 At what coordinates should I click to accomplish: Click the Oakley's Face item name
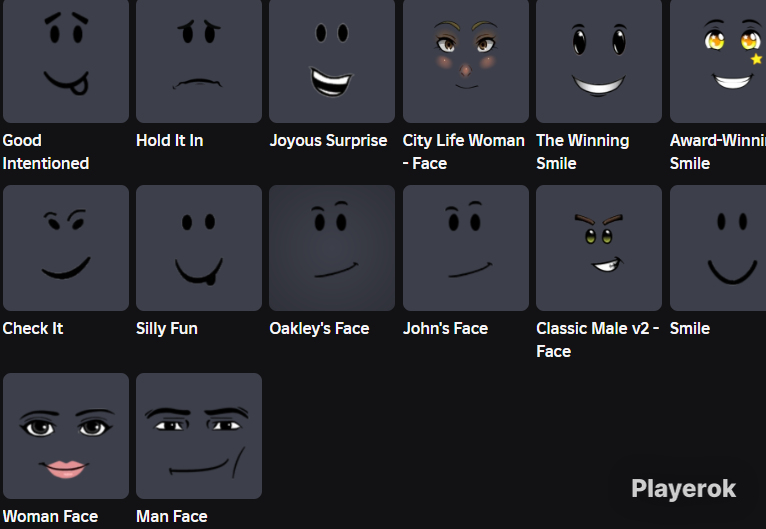319,328
